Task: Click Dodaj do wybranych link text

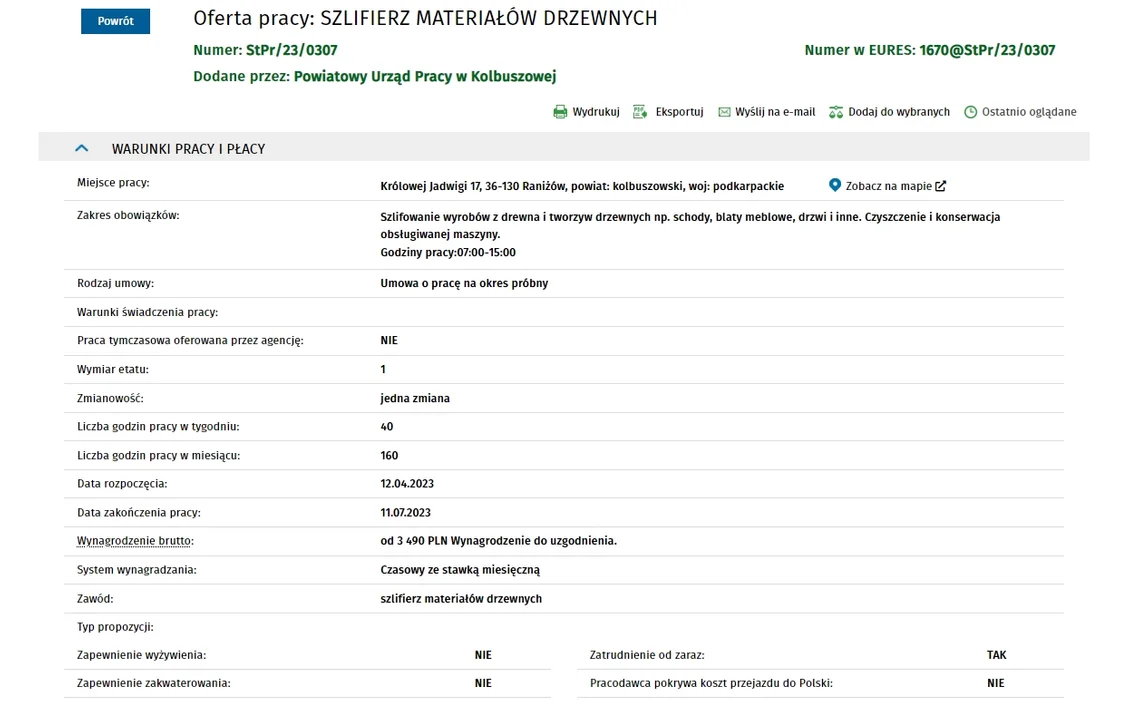Action: coord(899,112)
